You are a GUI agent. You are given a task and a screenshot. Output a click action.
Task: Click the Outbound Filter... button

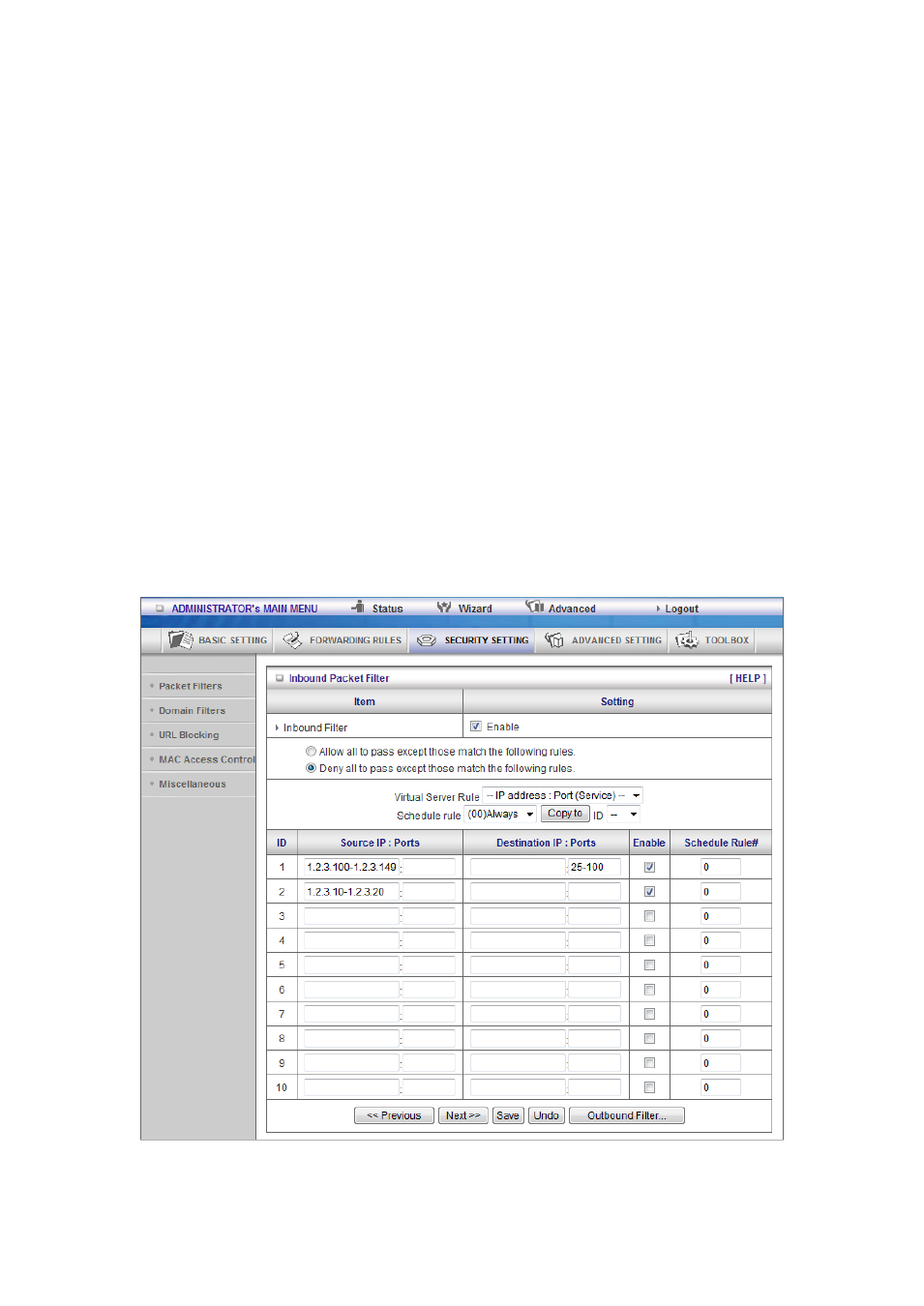(x=627, y=1115)
